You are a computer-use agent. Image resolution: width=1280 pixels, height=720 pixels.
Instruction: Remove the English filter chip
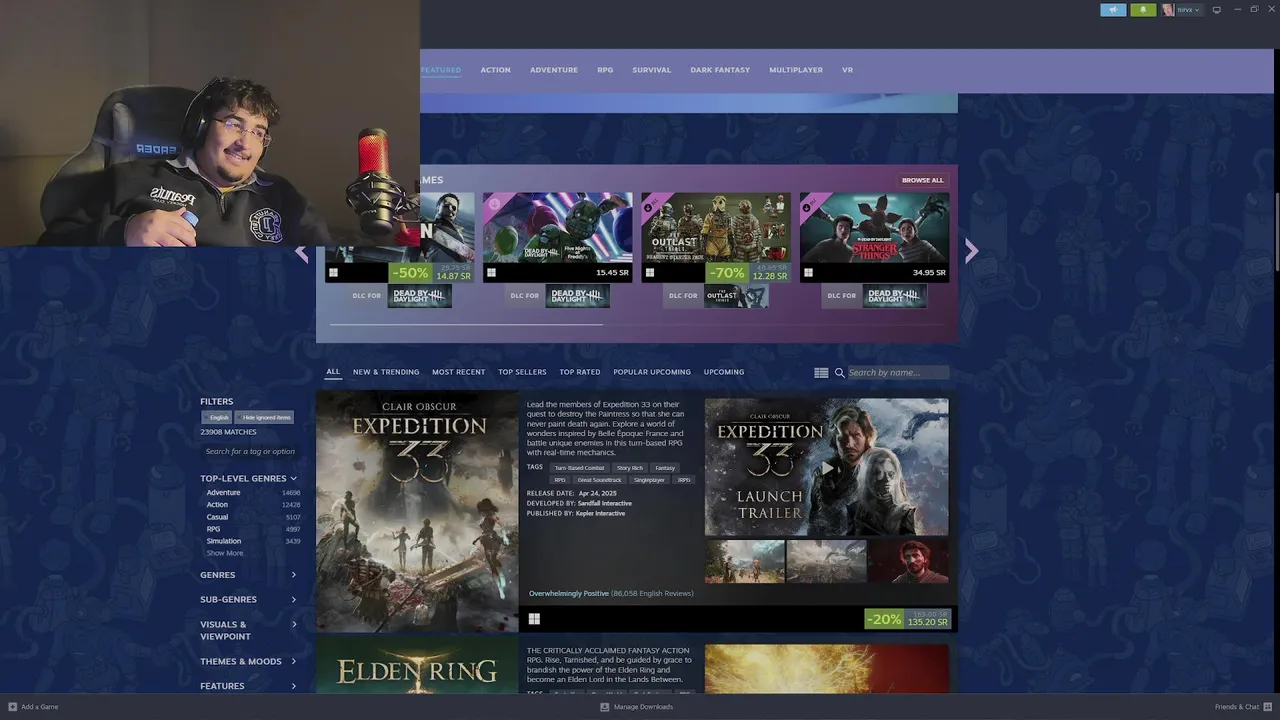[219, 417]
